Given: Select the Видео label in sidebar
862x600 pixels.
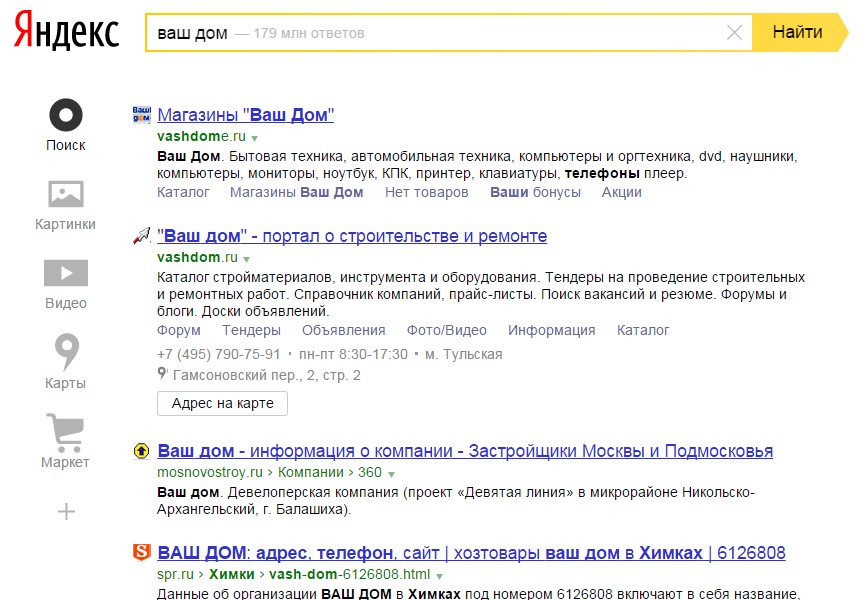Looking at the screenshot, I should [66, 303].
